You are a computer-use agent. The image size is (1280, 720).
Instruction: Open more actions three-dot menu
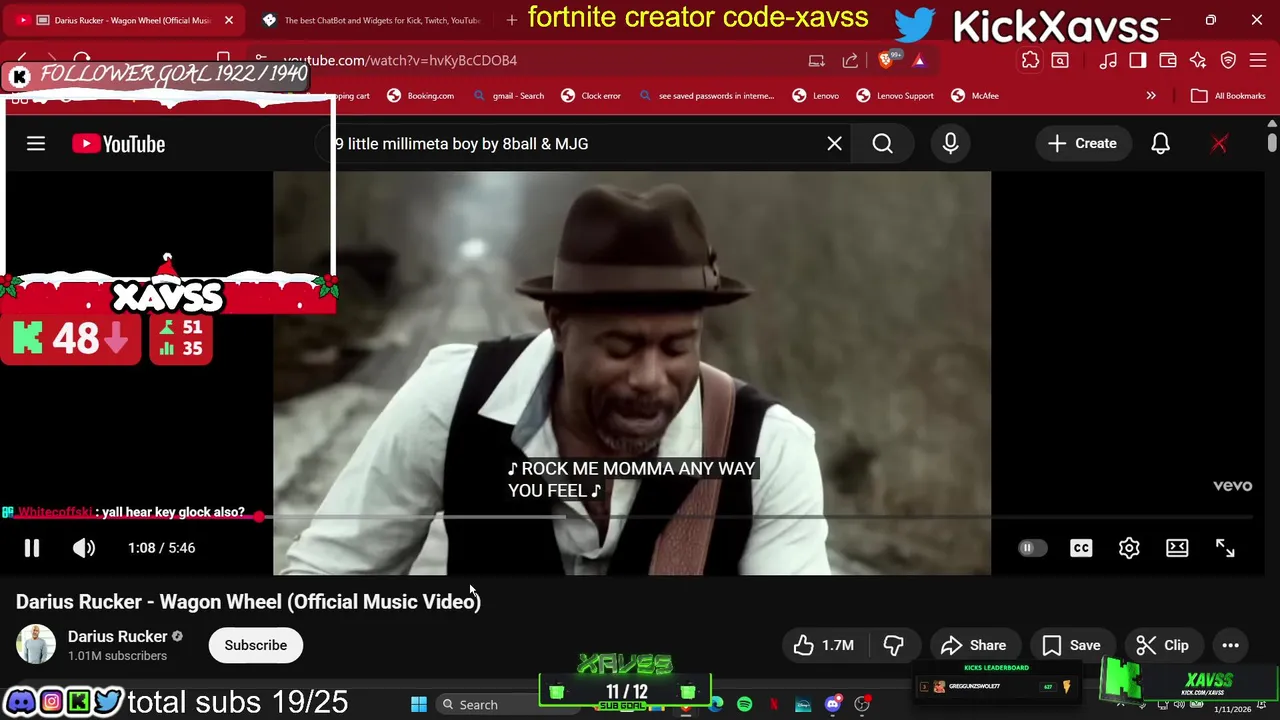pos(1230,645)
